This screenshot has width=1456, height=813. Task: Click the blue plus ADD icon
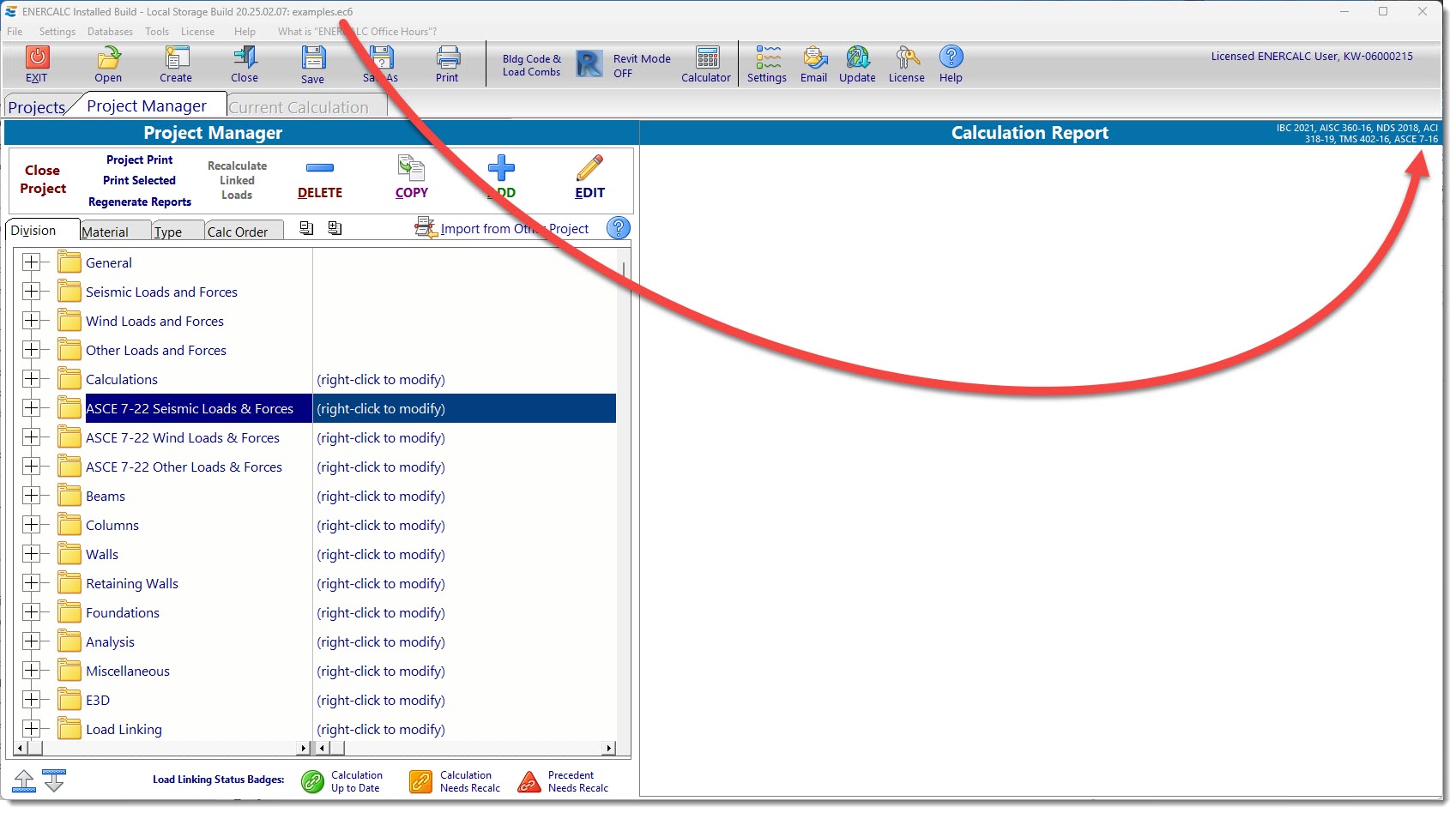(x=501, y=168)
